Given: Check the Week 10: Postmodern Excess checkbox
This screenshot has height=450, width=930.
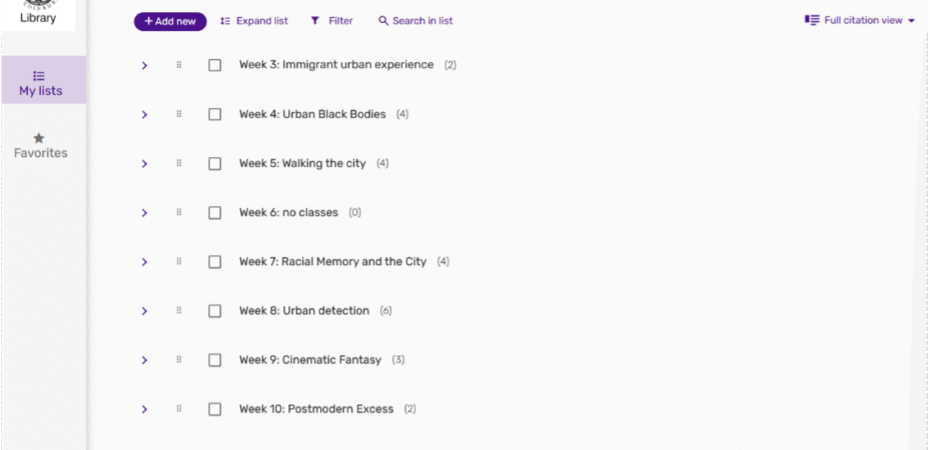Looking at the screenshot, I should pos(215,410).
